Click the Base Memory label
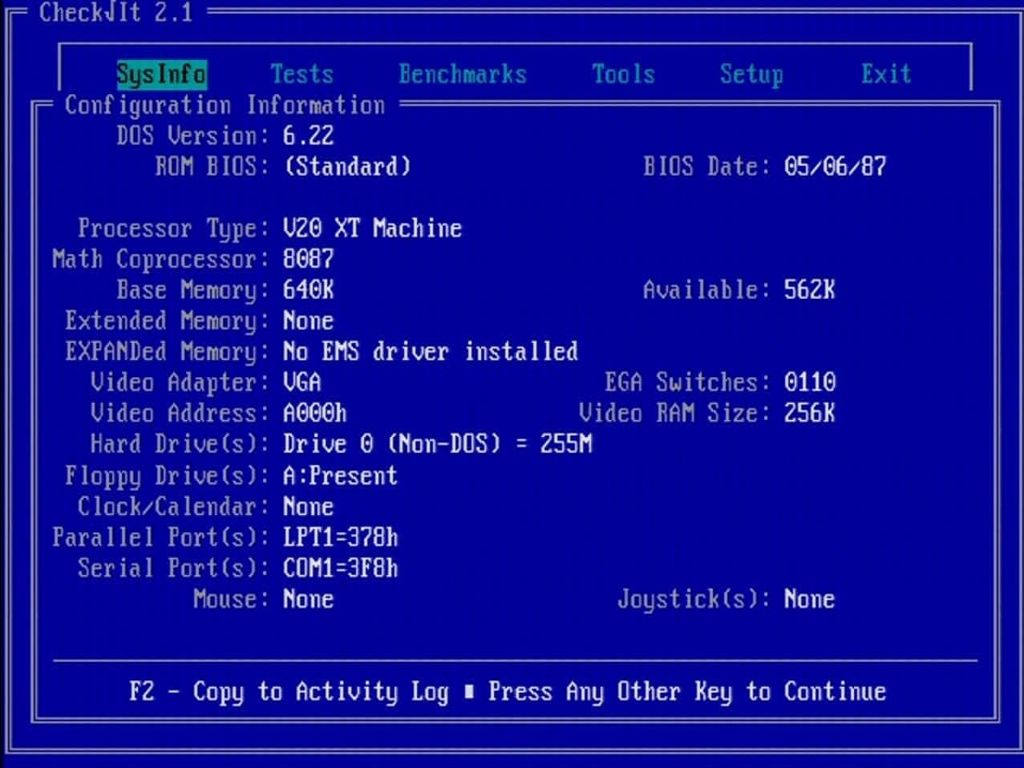Screen dimensions: 1024x768 tap(193, 290)
